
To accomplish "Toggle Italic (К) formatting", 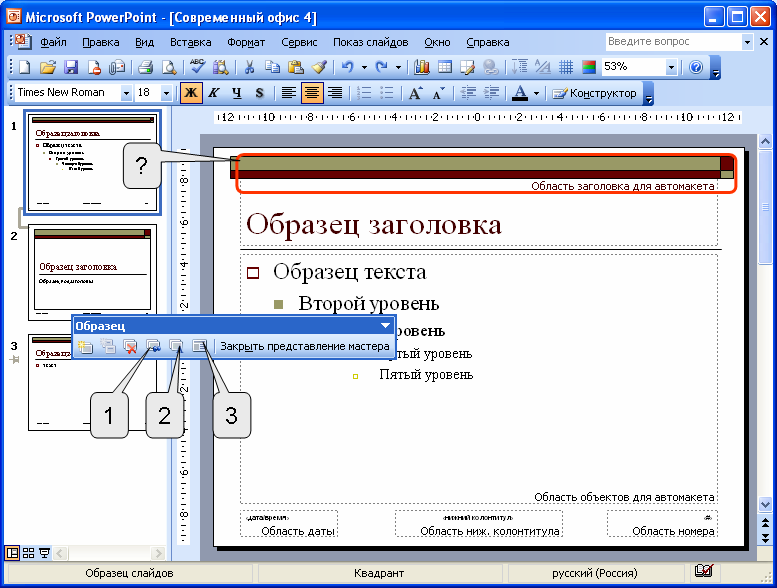I will 214,93.
